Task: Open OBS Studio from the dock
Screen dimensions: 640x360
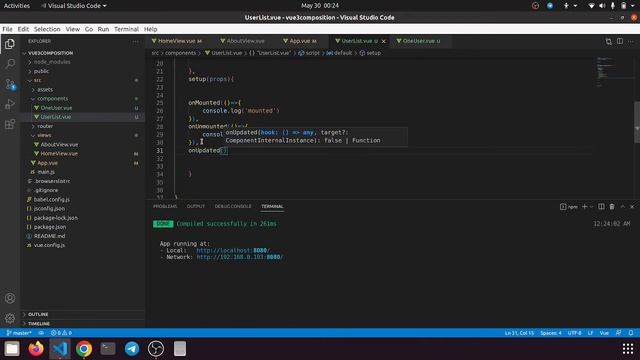Action: point(156,349)
